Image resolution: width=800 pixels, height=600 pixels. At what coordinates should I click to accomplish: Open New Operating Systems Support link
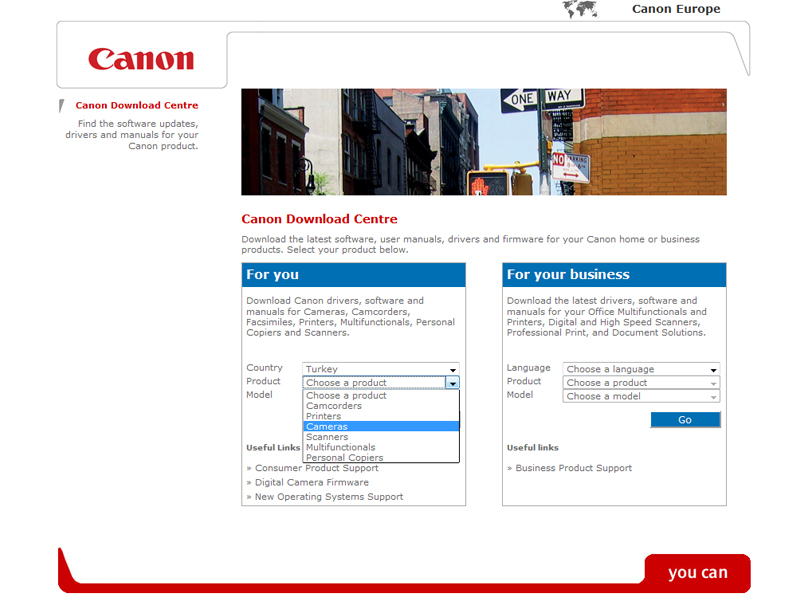point(329,497)
